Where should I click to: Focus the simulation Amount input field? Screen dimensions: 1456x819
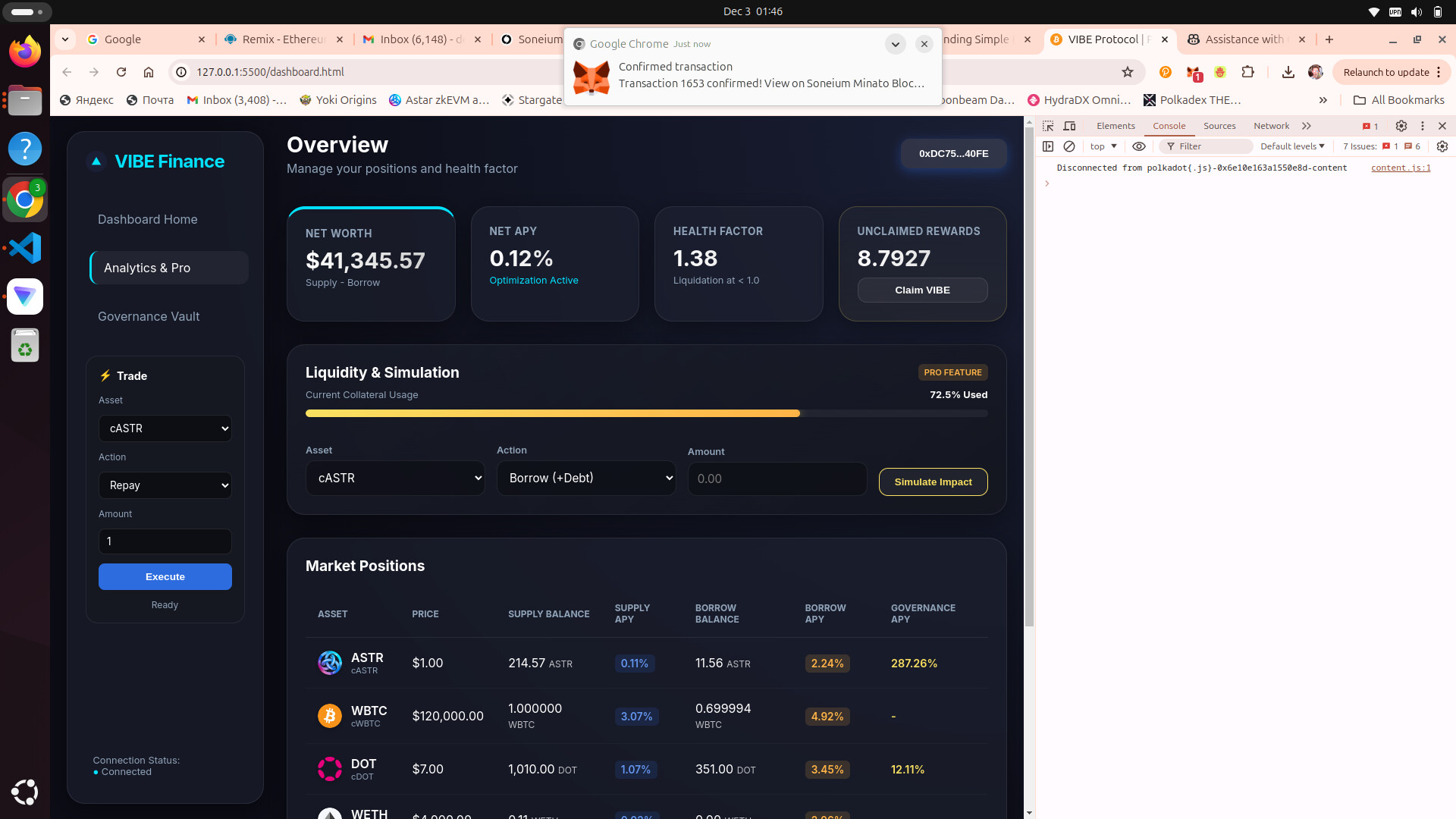pos(777,479)
